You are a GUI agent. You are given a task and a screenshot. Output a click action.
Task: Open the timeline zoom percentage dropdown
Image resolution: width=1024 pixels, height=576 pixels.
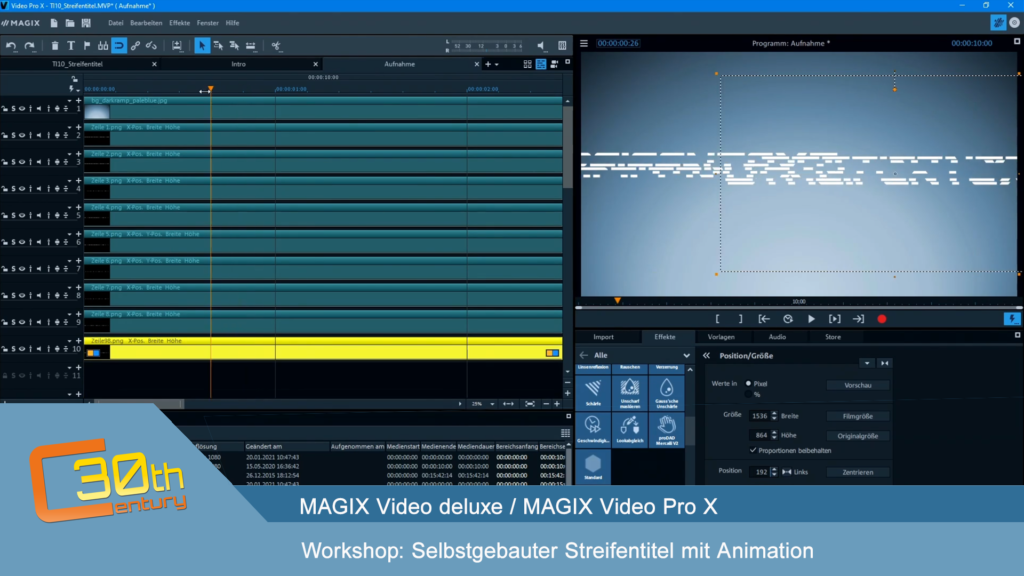click(x=492, y=404)
